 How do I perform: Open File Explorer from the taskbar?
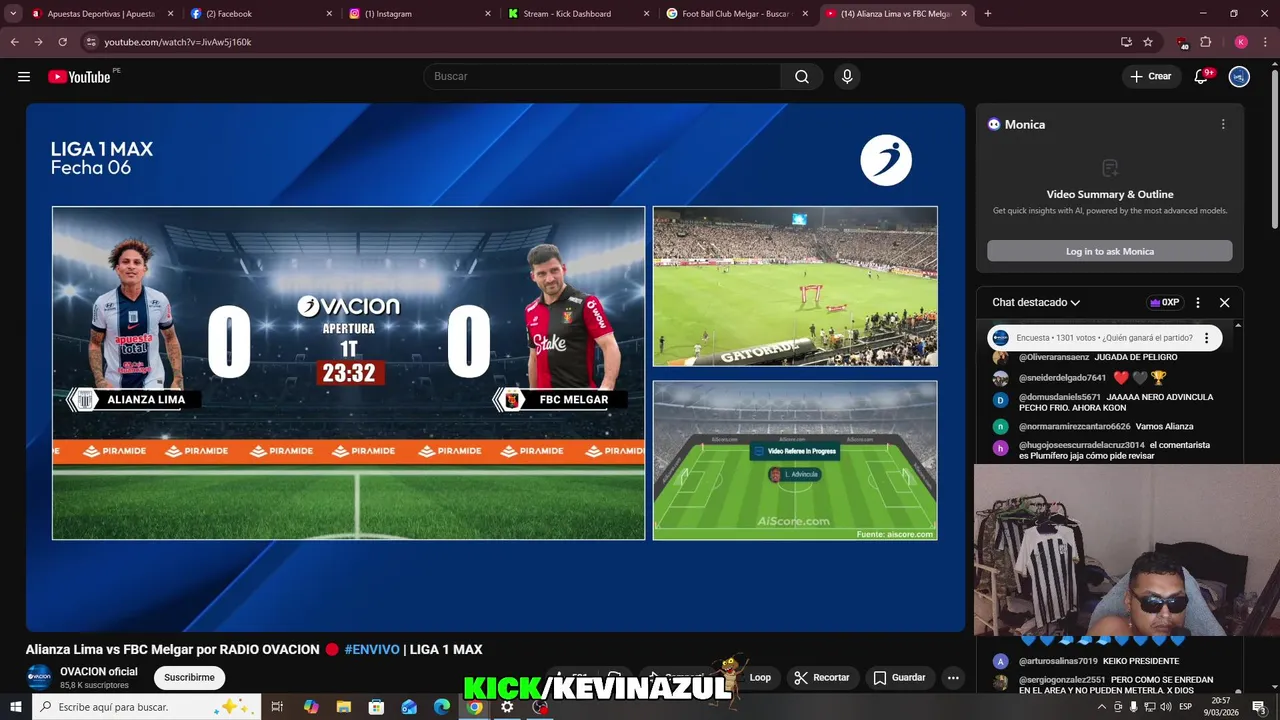(x=343, y=707)
